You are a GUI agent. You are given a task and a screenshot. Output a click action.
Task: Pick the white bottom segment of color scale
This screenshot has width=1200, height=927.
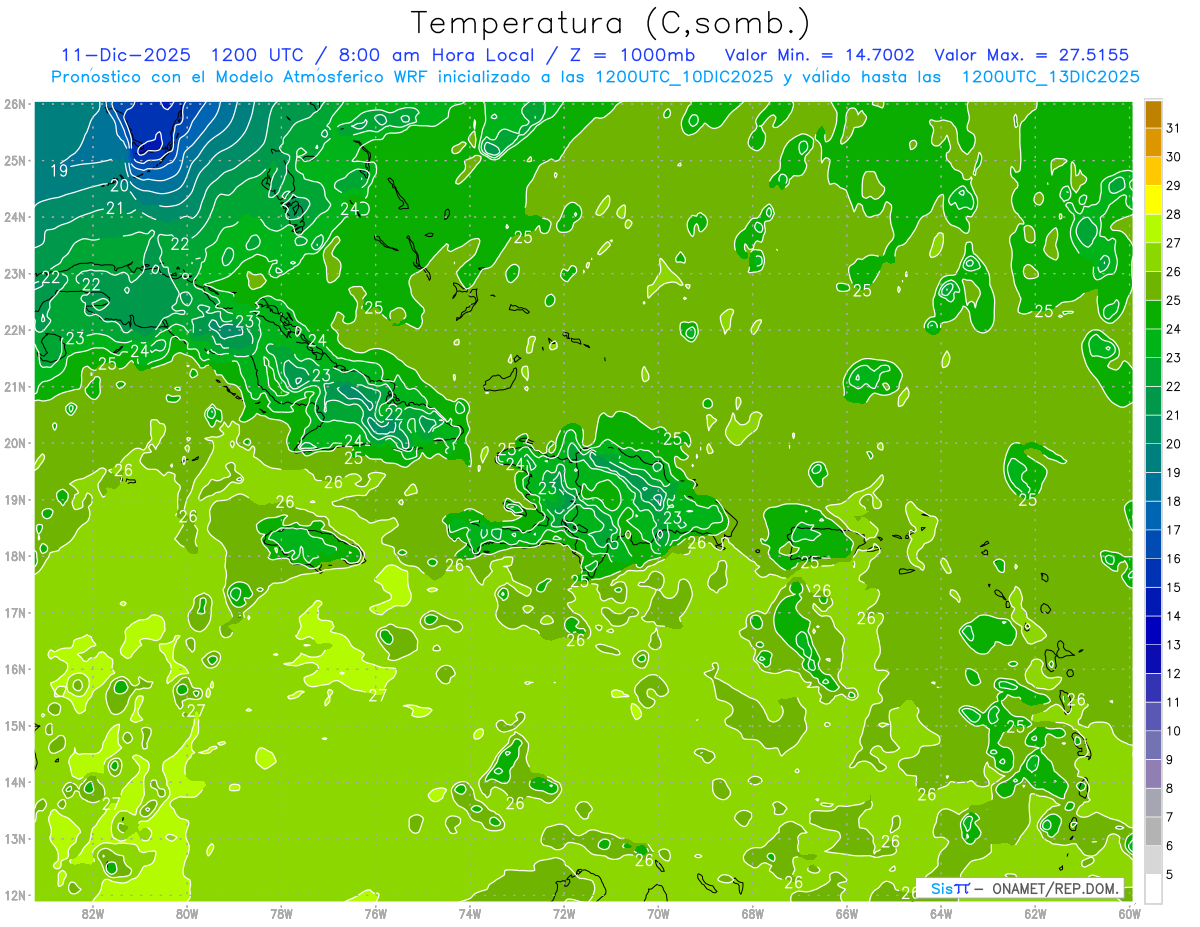pyautogui.click(x=1153, y=888)
